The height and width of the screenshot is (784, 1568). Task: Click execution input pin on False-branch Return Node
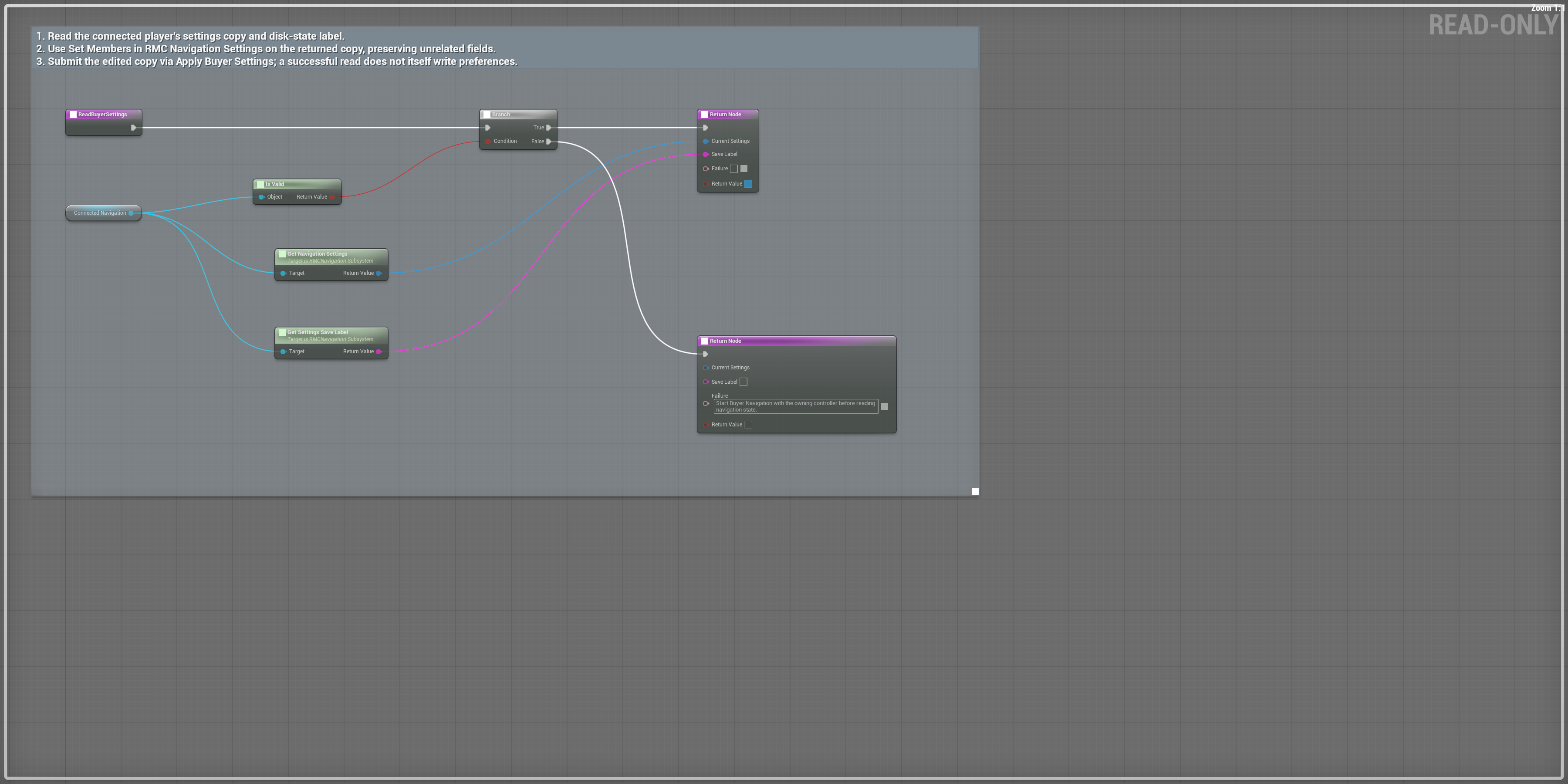pyautogui.click(x=706, y=354)
